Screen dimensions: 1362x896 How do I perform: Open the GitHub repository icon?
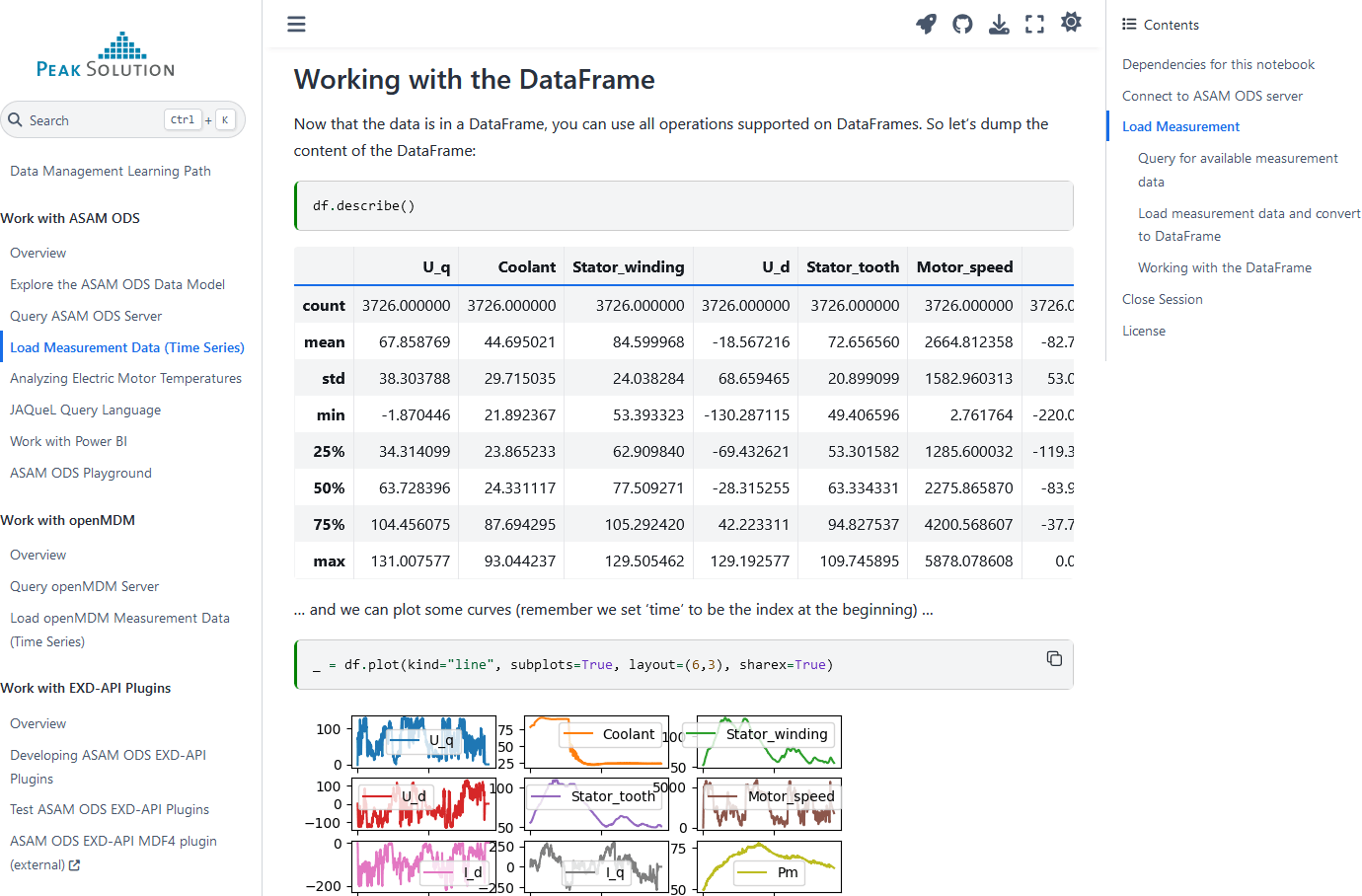962,24
